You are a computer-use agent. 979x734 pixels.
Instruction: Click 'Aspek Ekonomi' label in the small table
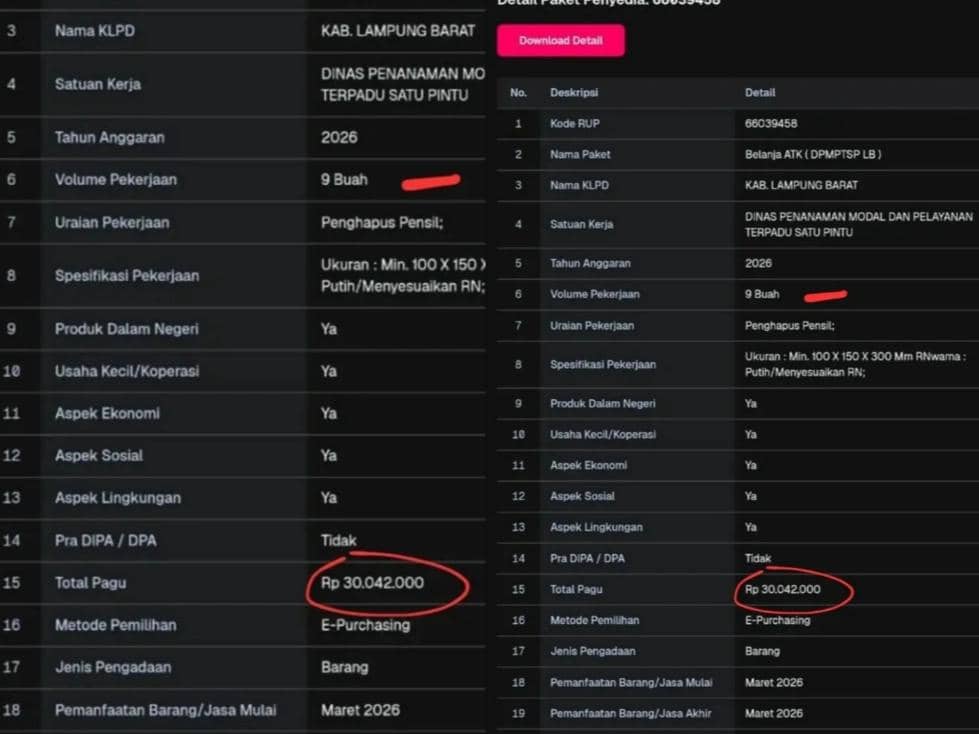click(x=588, y=465)
